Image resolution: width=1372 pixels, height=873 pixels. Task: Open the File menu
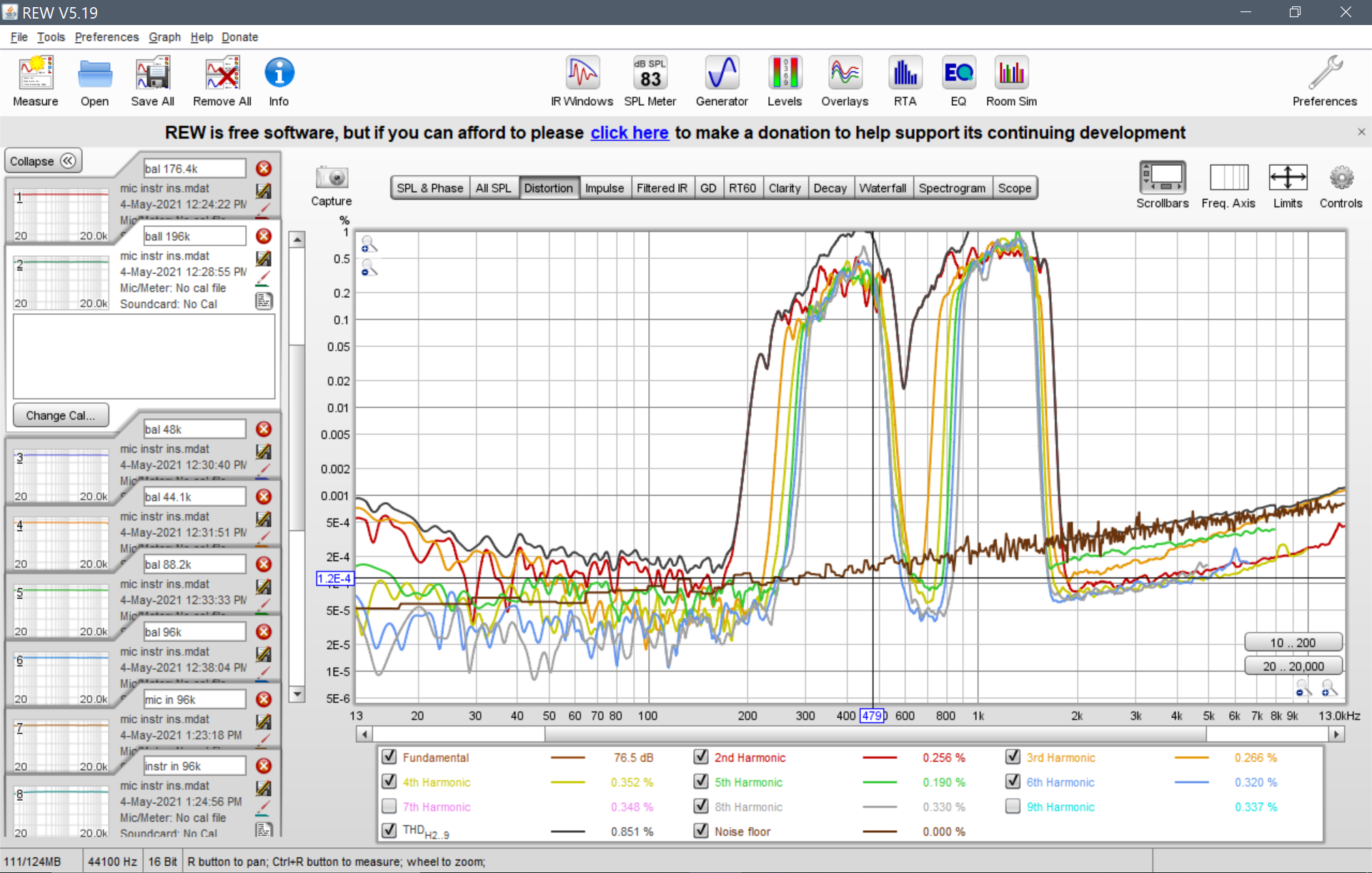click(x=19, y=37)
